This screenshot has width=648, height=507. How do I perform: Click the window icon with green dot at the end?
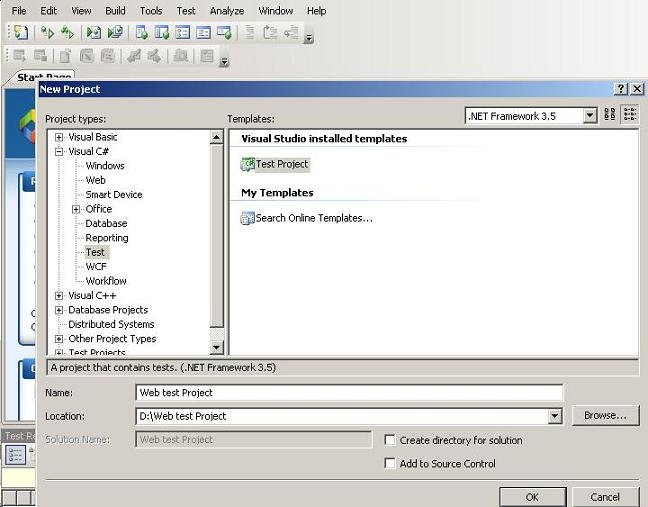[x=224, y=33]
